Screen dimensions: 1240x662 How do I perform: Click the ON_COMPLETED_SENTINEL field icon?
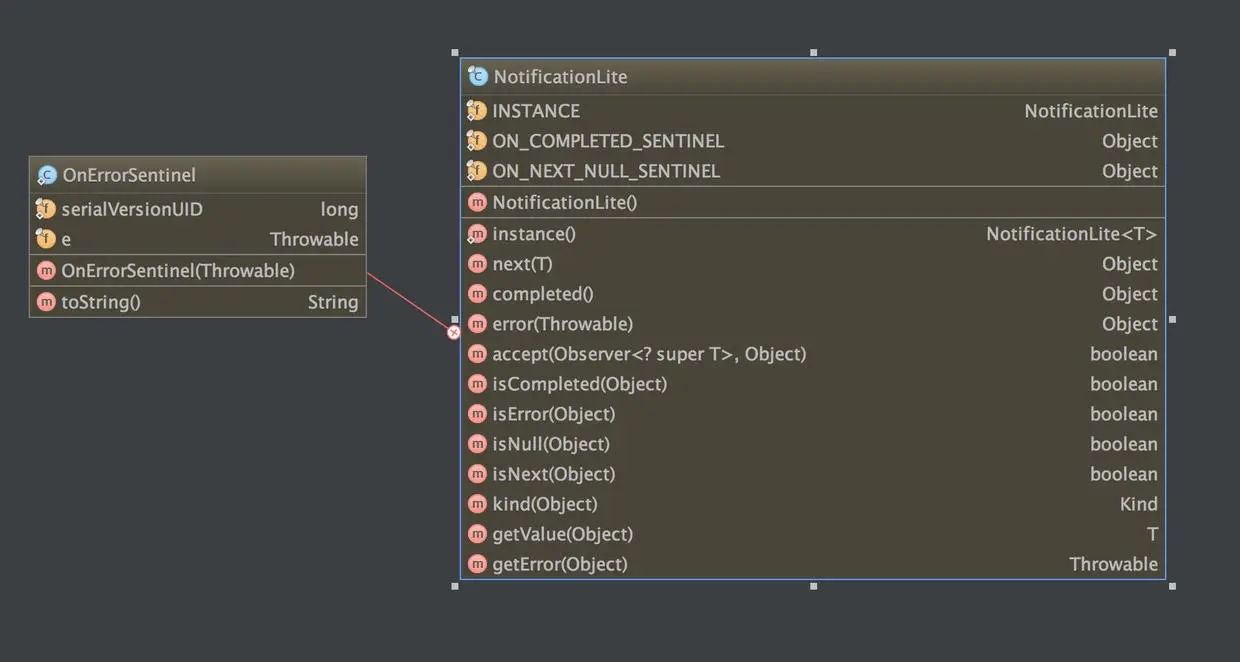[477, 141]
